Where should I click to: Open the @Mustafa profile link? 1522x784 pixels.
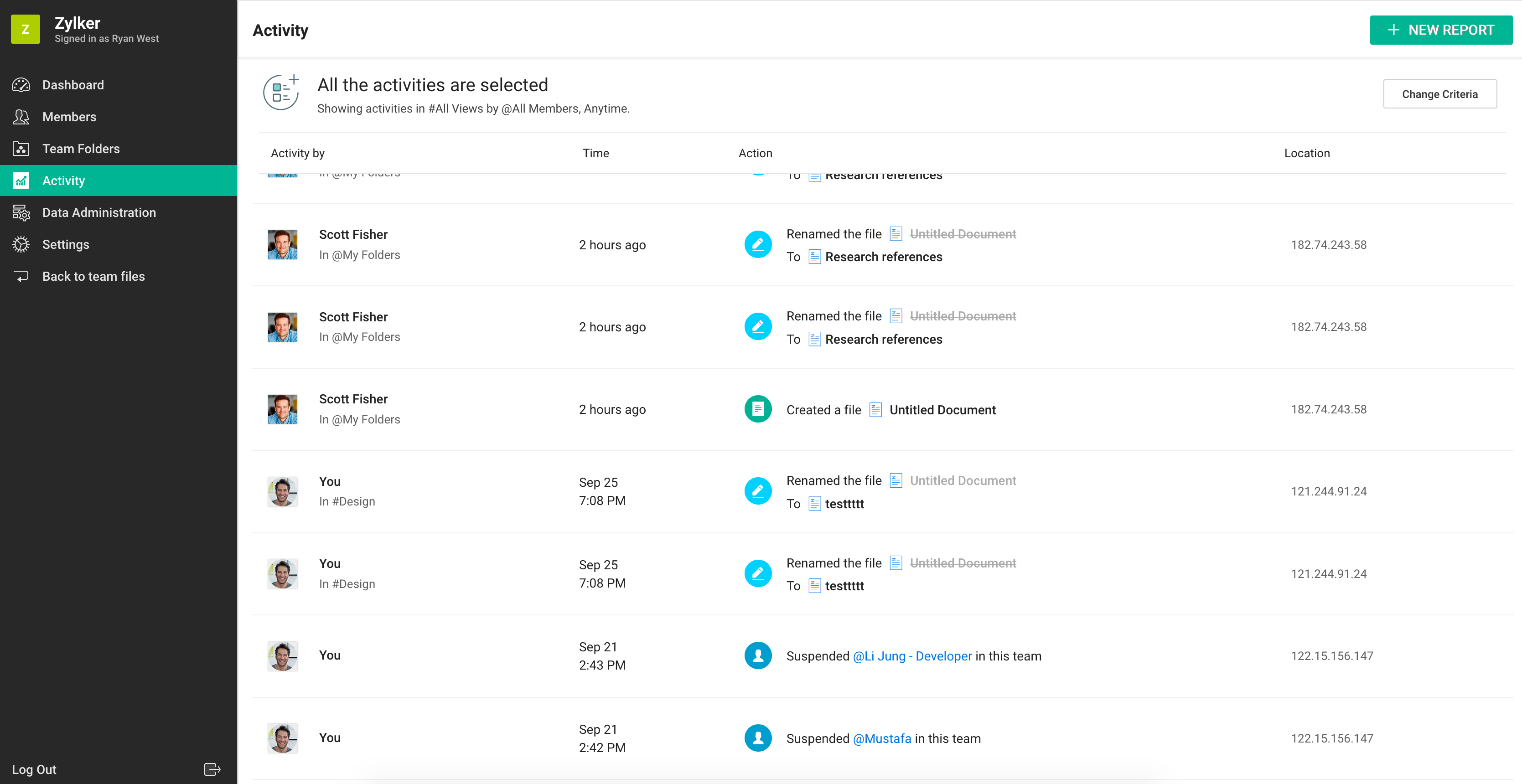pos(881,738)
